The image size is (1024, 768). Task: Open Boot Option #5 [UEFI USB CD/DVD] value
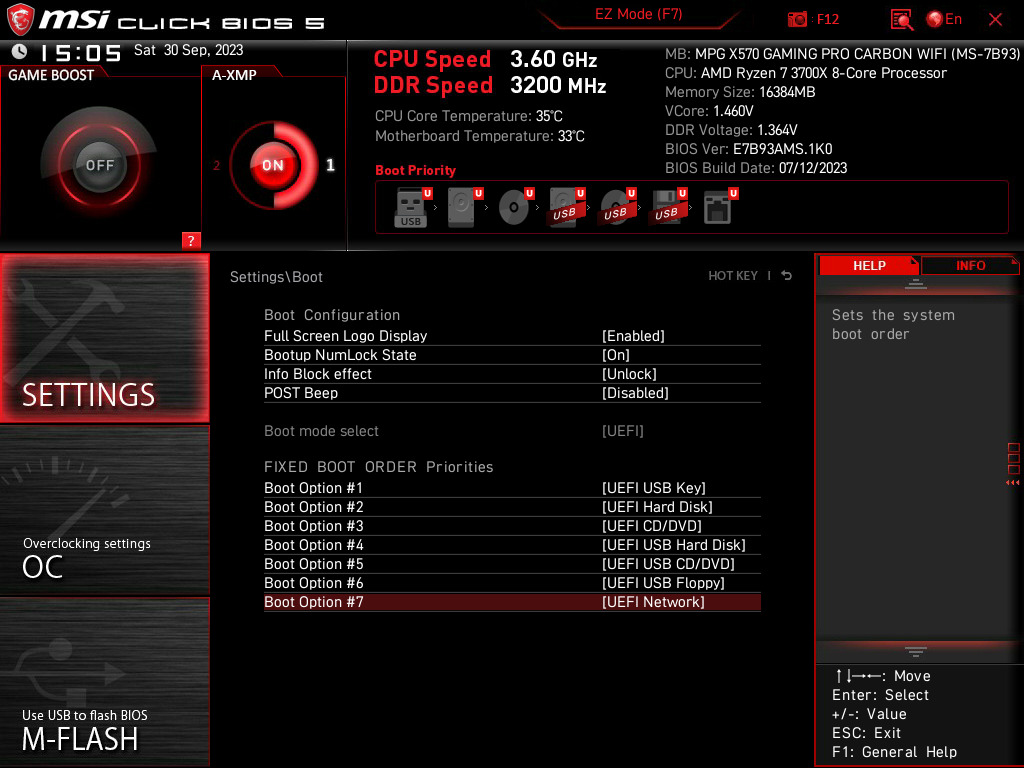point(668,564)
